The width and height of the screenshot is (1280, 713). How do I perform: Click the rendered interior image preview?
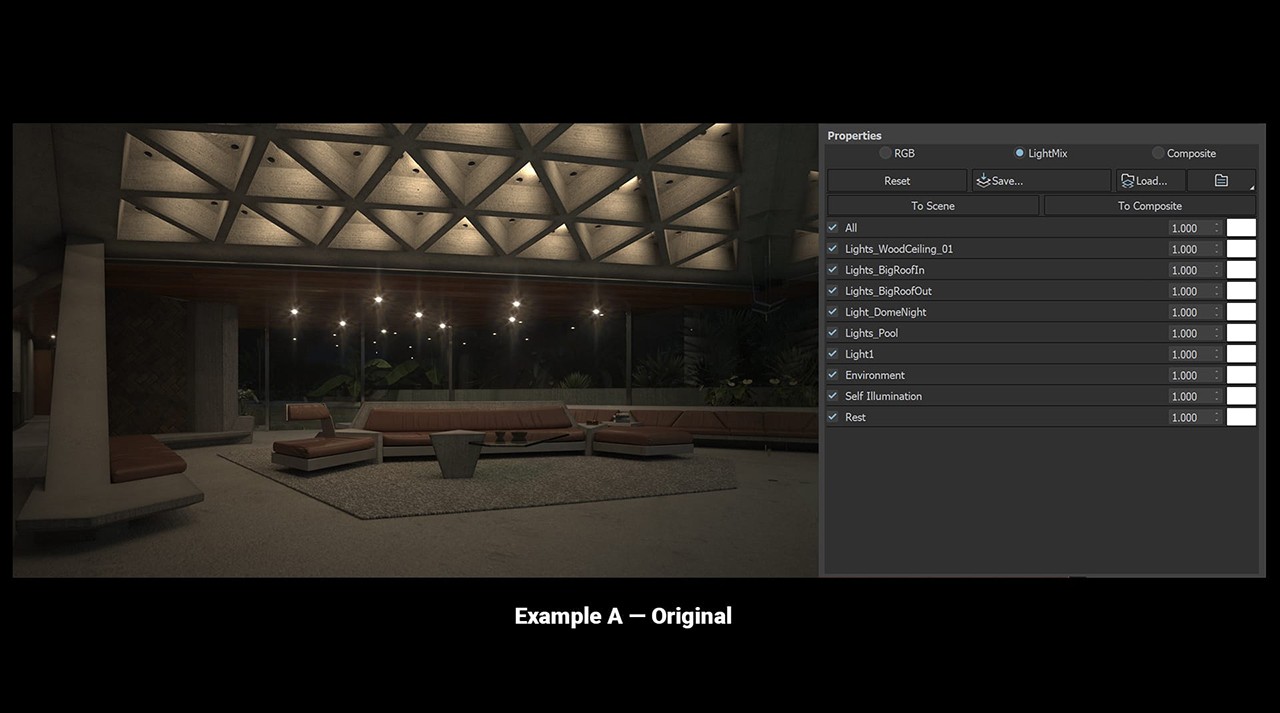coord(415,350)
